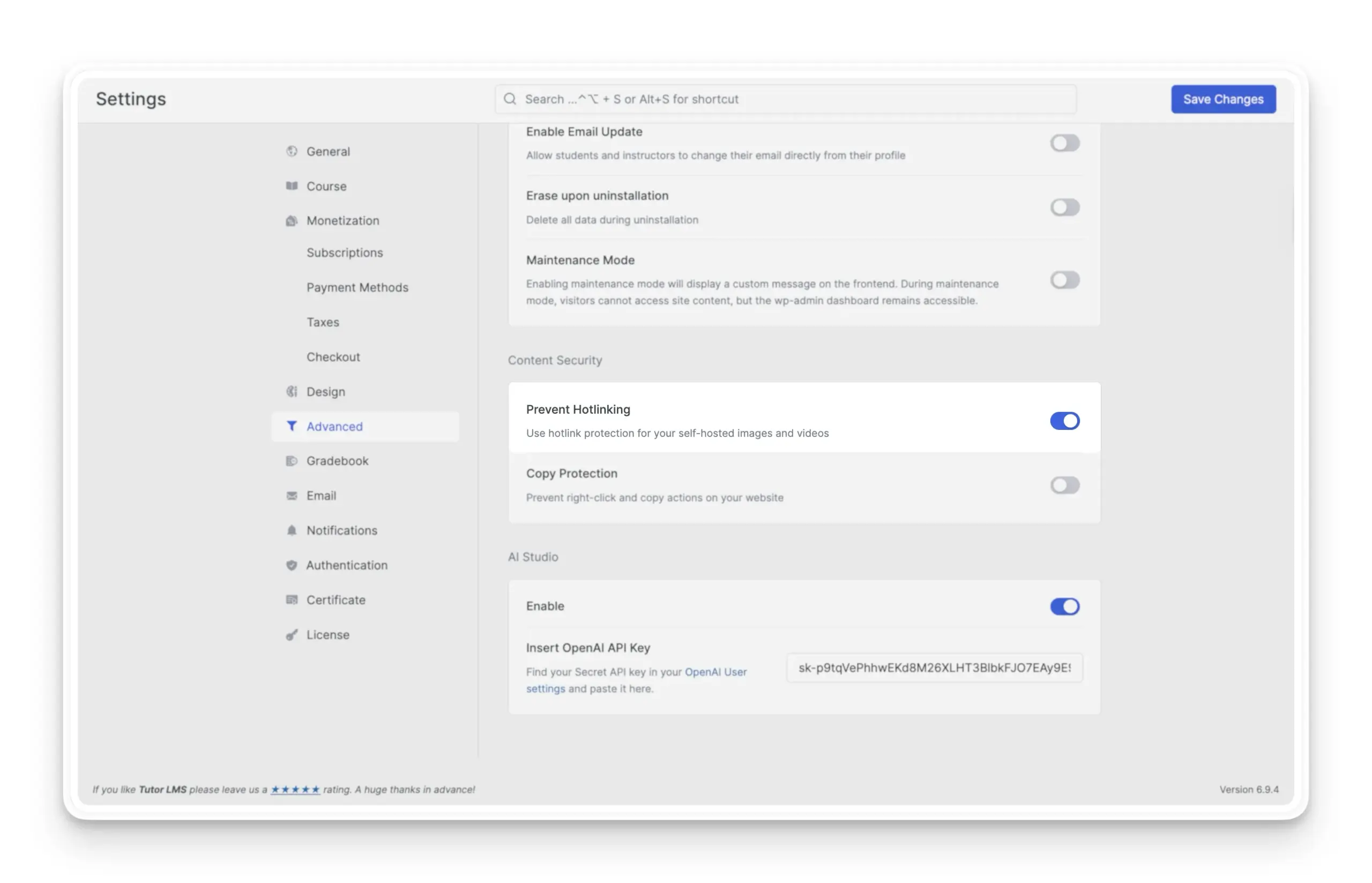
Task: Click the OpenAI API key input field
Action: click(934, 668)
